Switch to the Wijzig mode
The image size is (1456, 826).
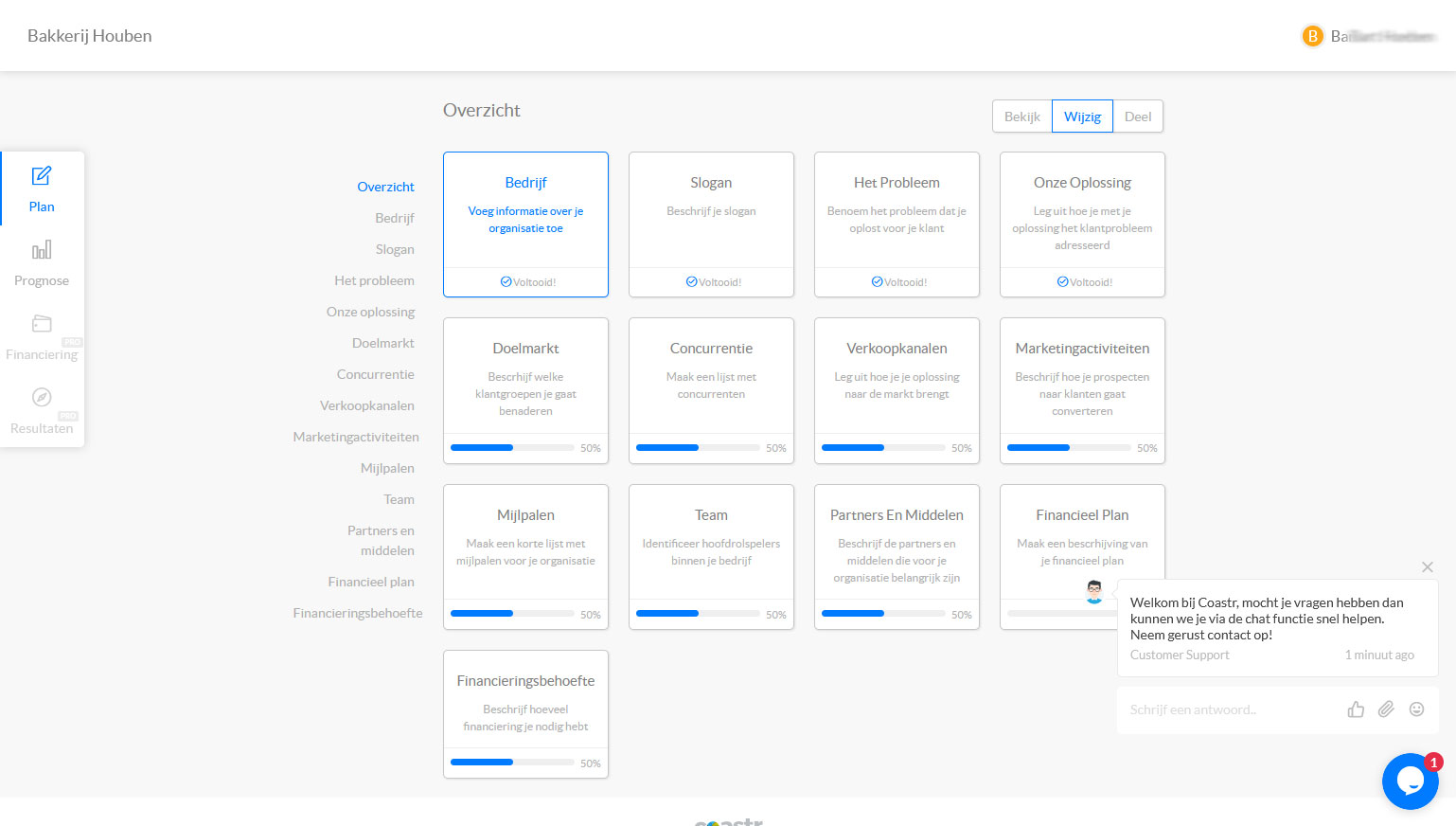click(1082, 117)
